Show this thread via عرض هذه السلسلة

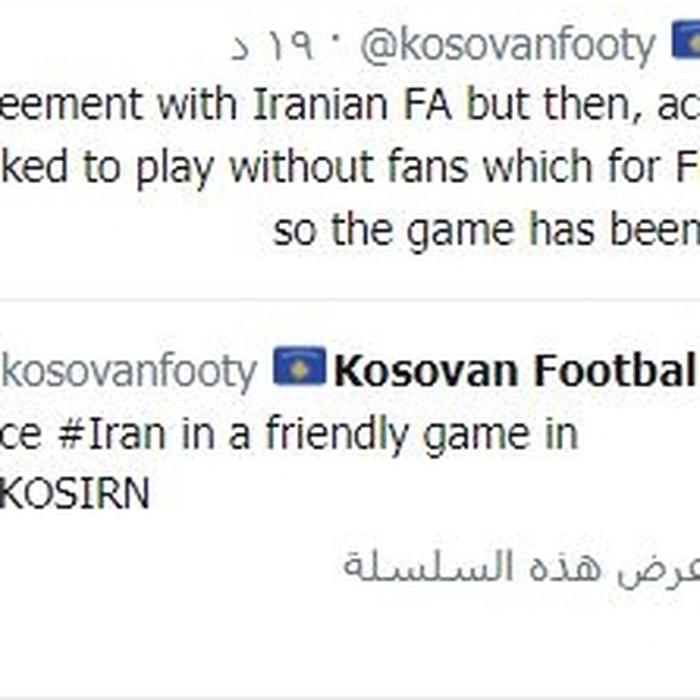(521, 567)
